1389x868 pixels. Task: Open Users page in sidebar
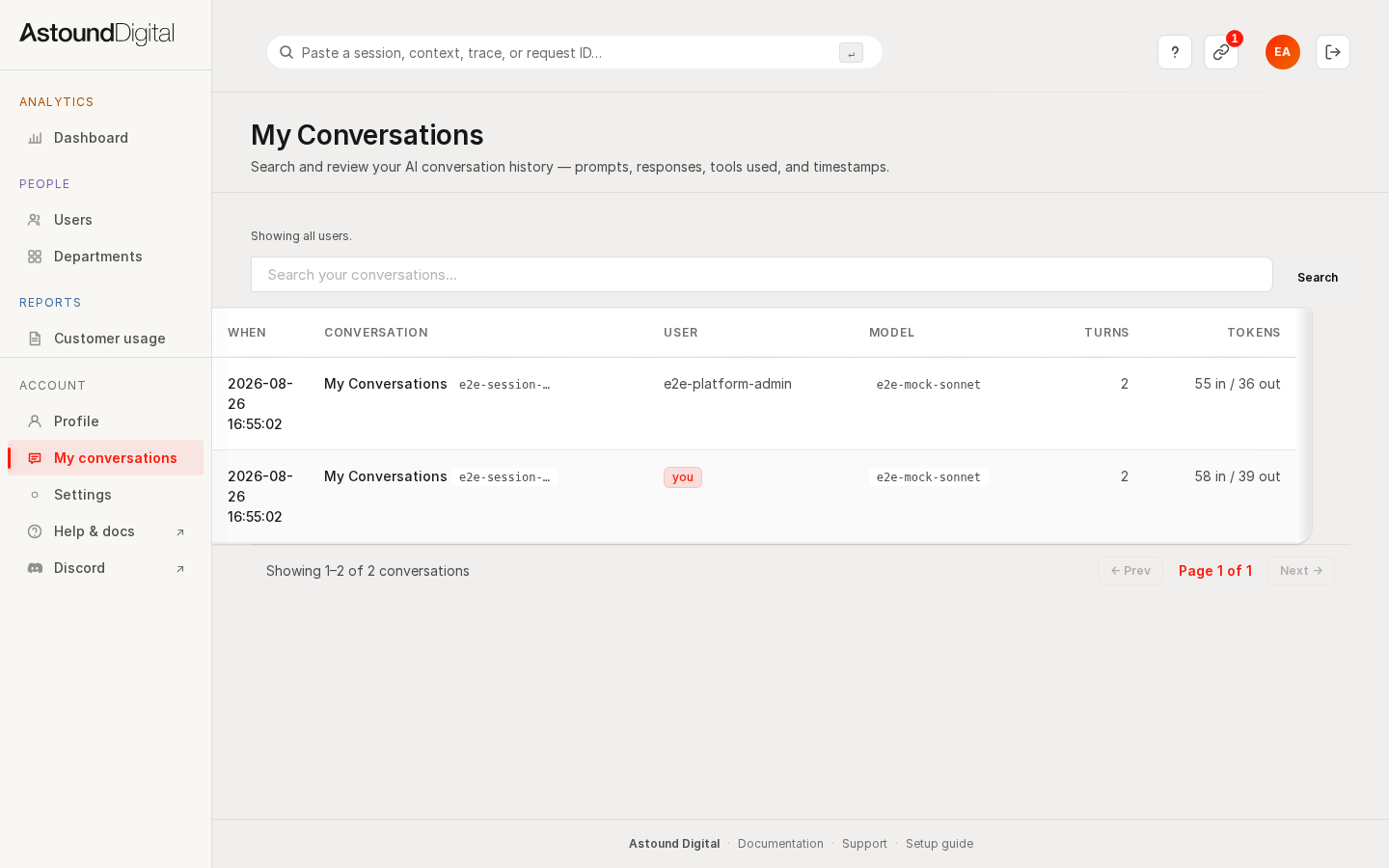[x=106, y=220]
